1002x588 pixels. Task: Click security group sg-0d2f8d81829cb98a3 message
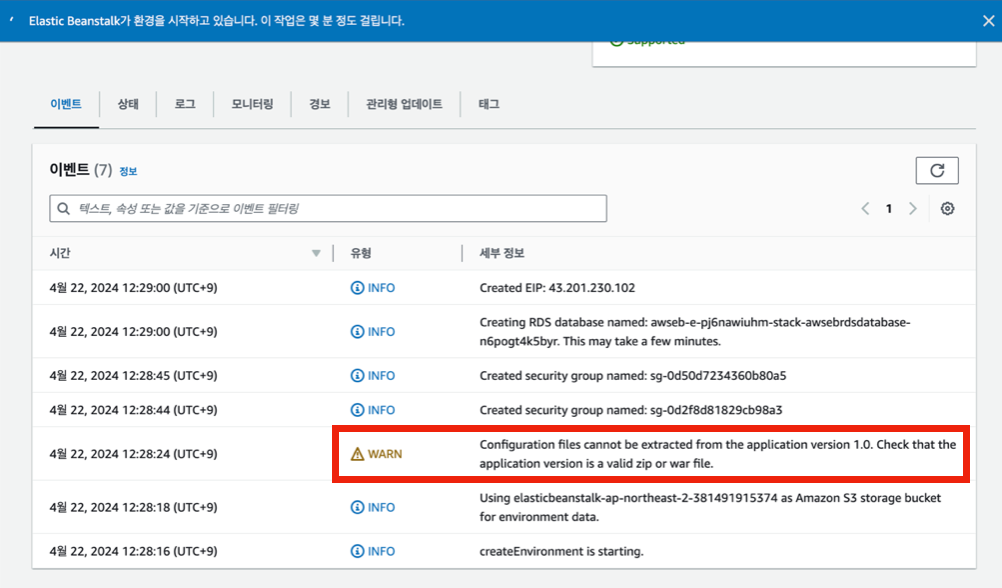pyautogui.click(x=631, y=410)
